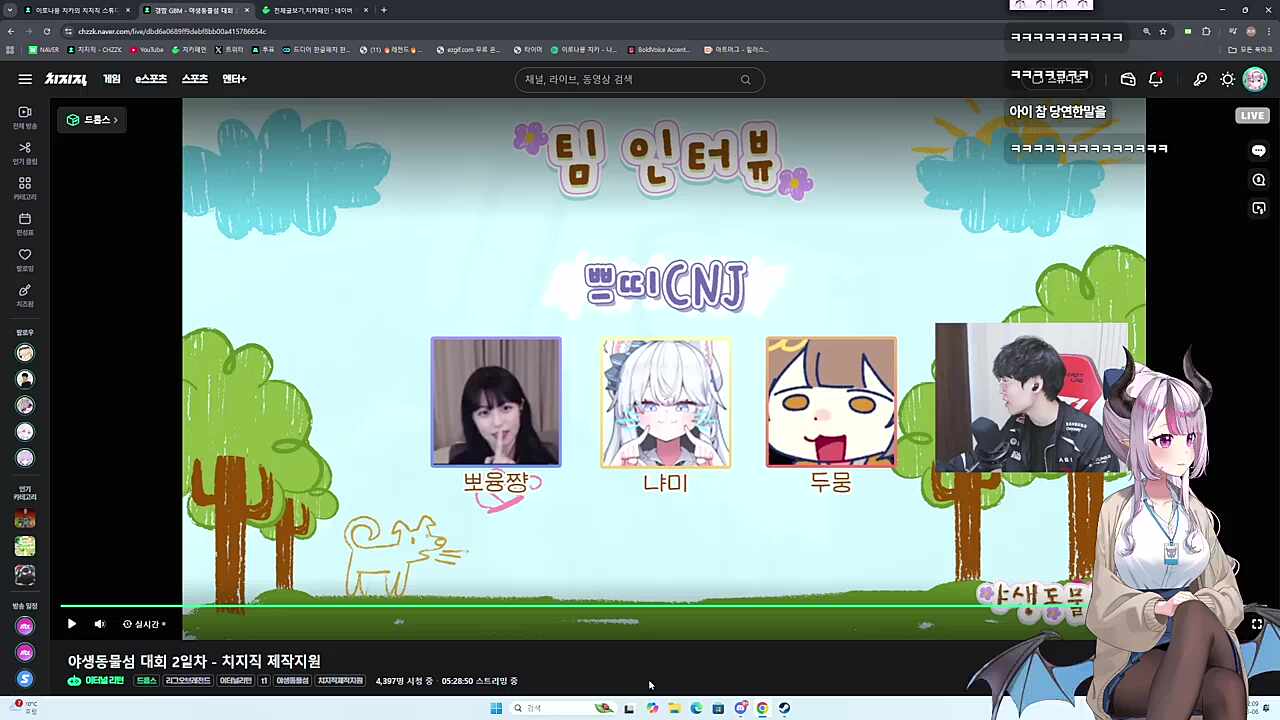
Task: Open the 레전드 bookmarks folder
Action: tap(394, 49)
